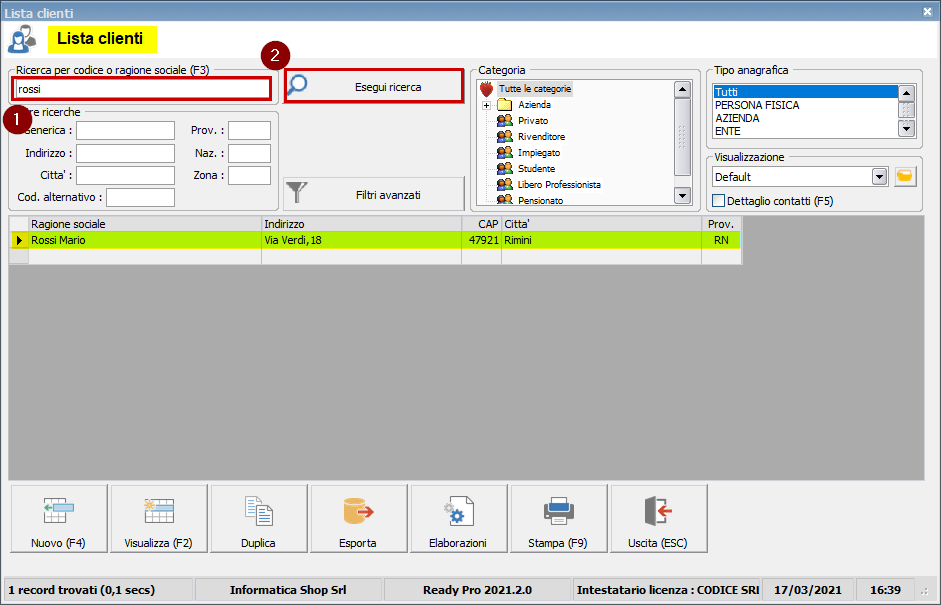Enable the Dettaglio contatti (F5) checkbox
Screen dimensions: 941x605
pos(719,201)
